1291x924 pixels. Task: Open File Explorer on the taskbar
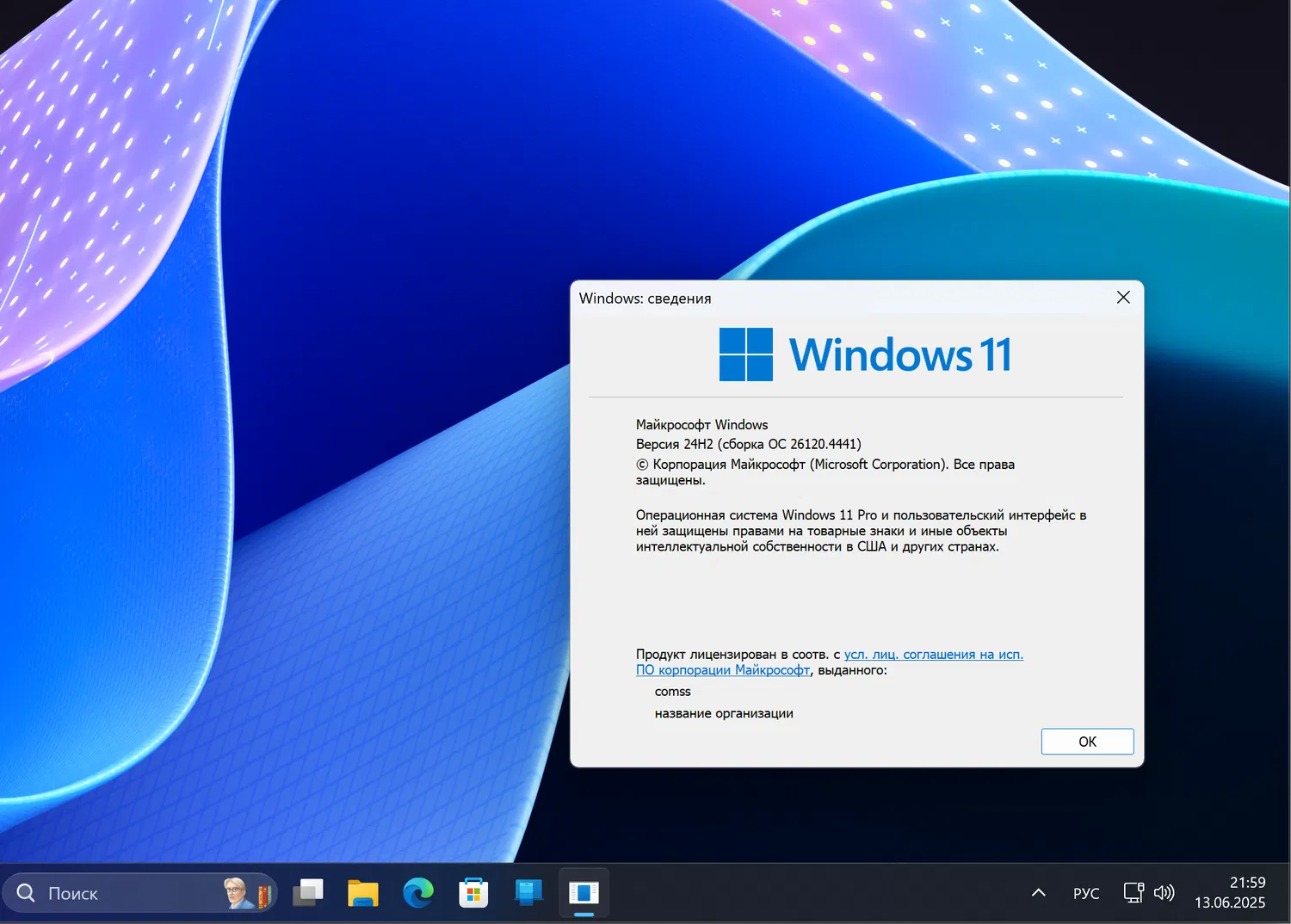[362, 893]
